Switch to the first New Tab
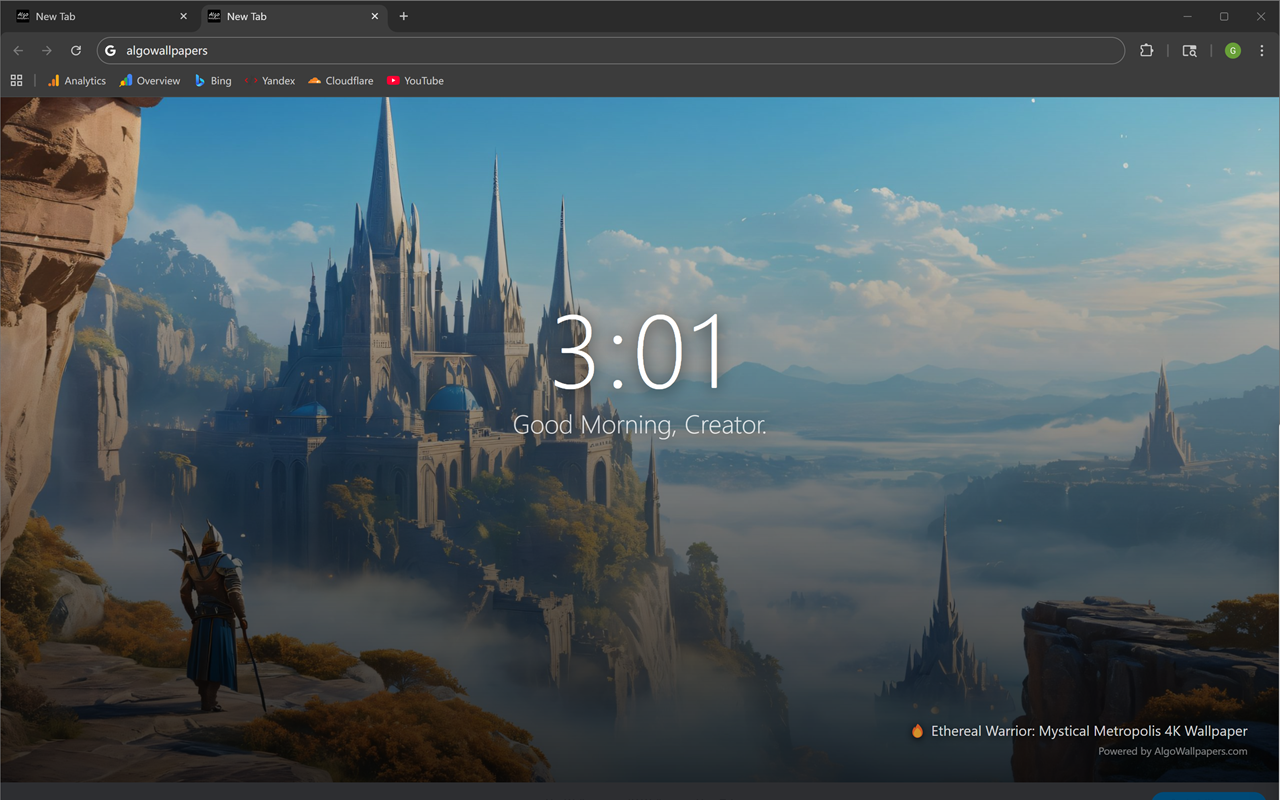Screen dimensions: 1280x800 click(x=100, y=16)
